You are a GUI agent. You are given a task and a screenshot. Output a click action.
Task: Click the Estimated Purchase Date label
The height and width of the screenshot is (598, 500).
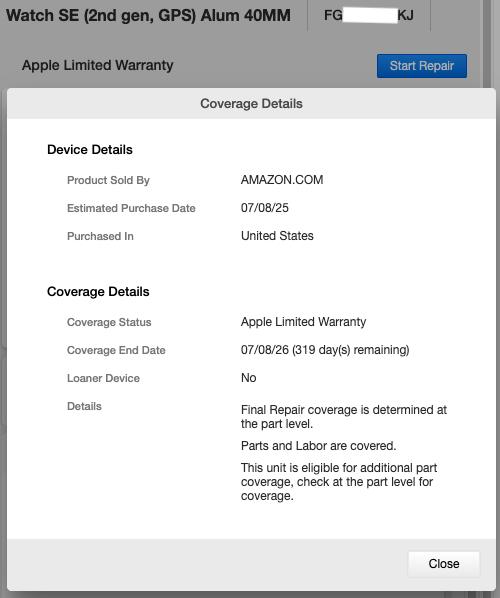coord(131,208)
